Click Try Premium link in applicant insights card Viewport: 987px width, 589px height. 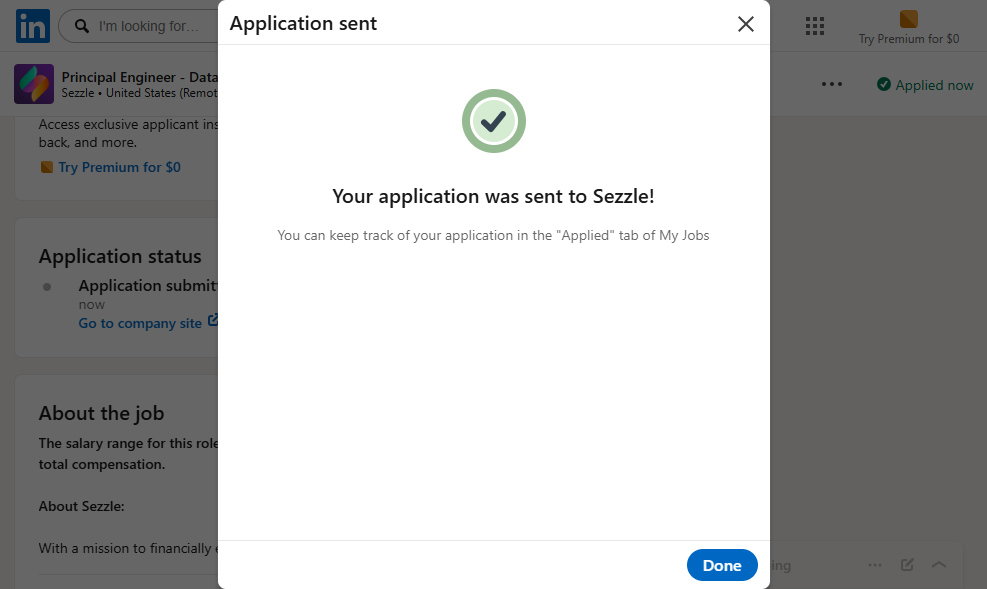[119, 167]
